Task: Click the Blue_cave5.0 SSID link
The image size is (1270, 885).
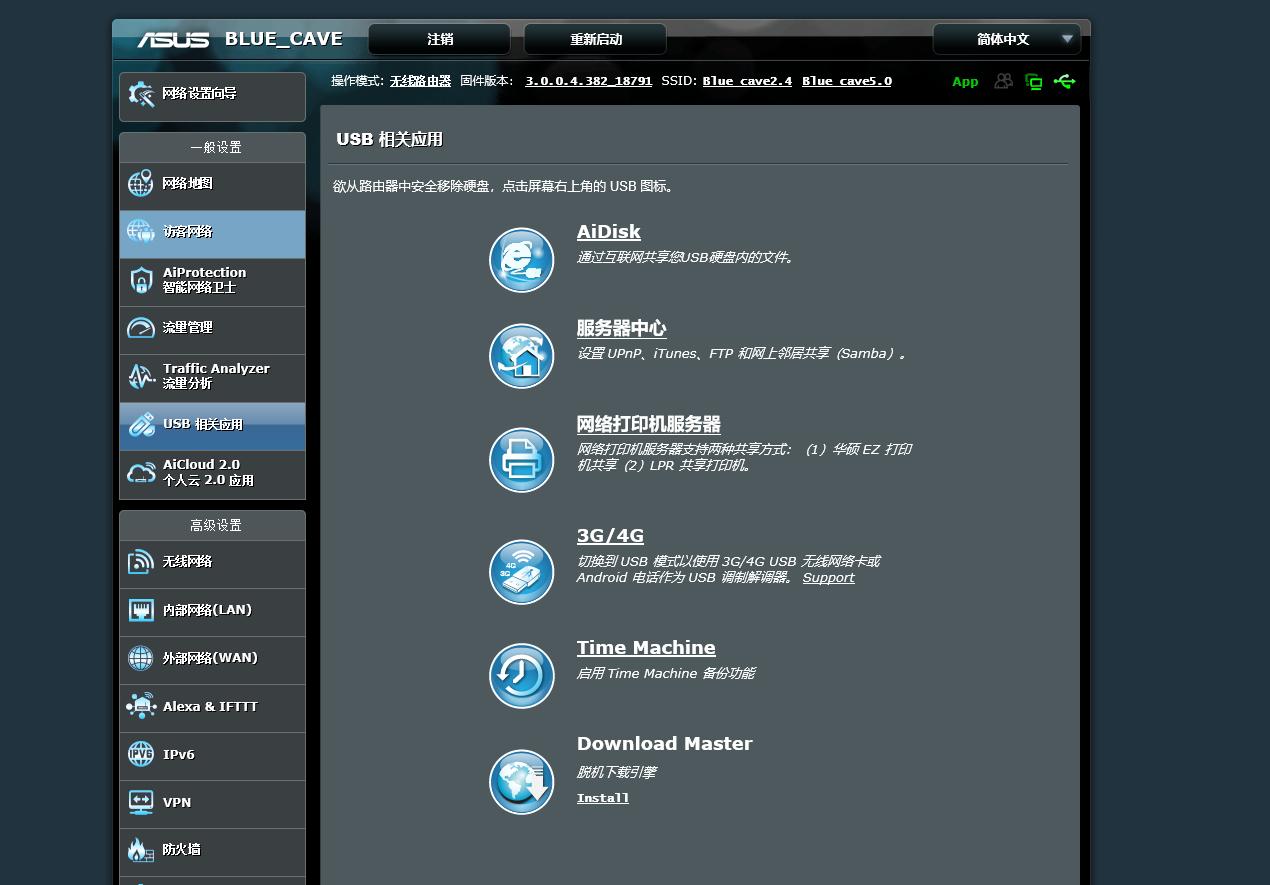Action: click(847, 81)
